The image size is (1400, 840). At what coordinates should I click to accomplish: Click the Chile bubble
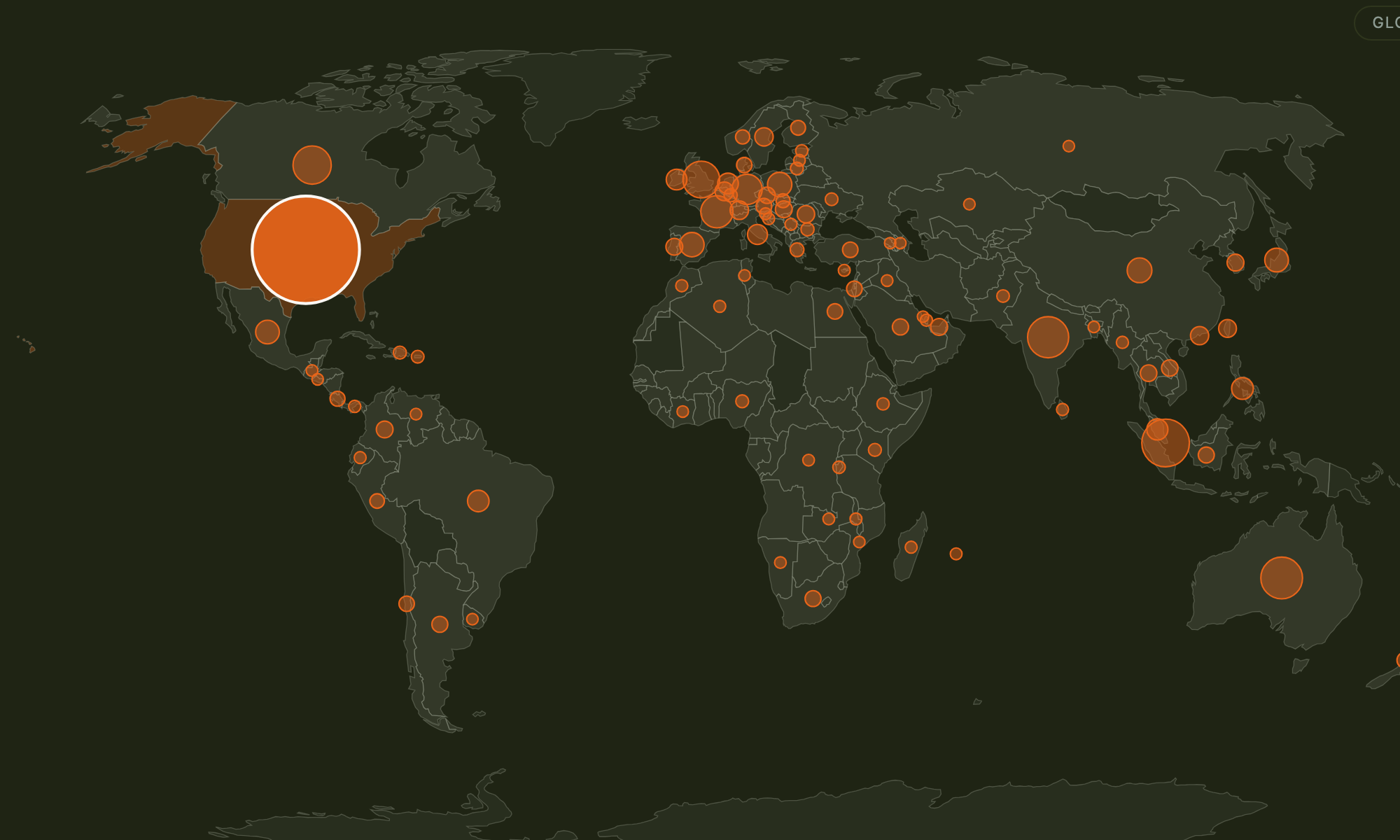point(407,603)
